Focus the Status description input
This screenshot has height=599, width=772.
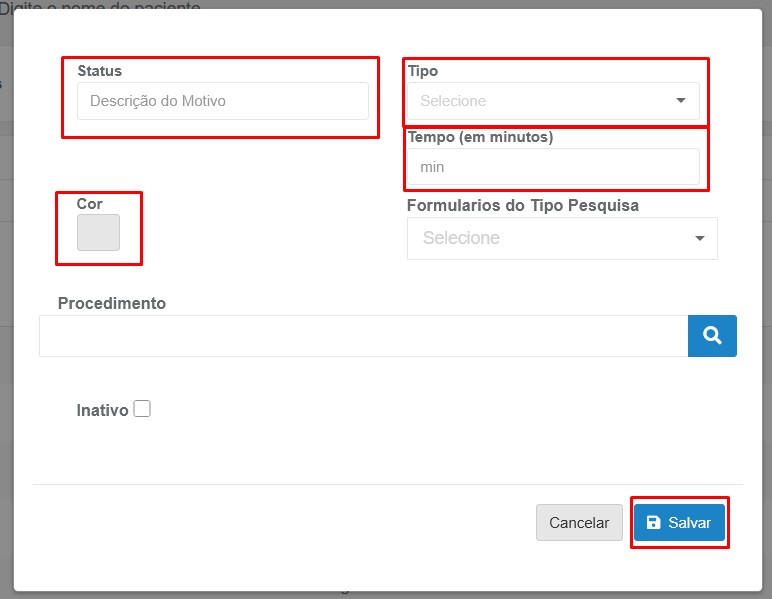click(x=222, y=101)
